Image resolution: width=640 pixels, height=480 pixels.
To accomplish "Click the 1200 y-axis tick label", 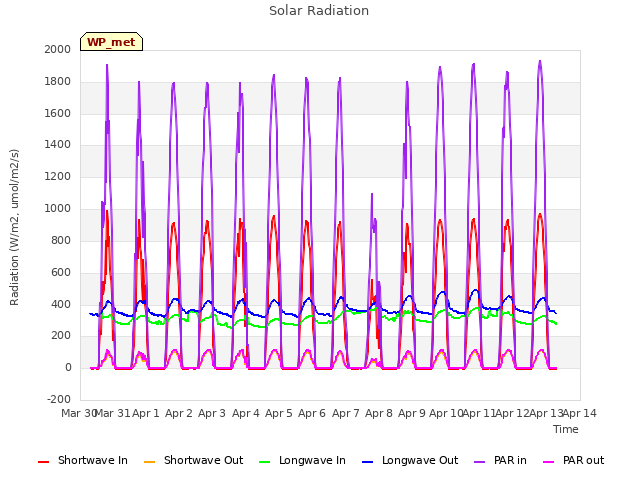I will (x=58, y=177).
